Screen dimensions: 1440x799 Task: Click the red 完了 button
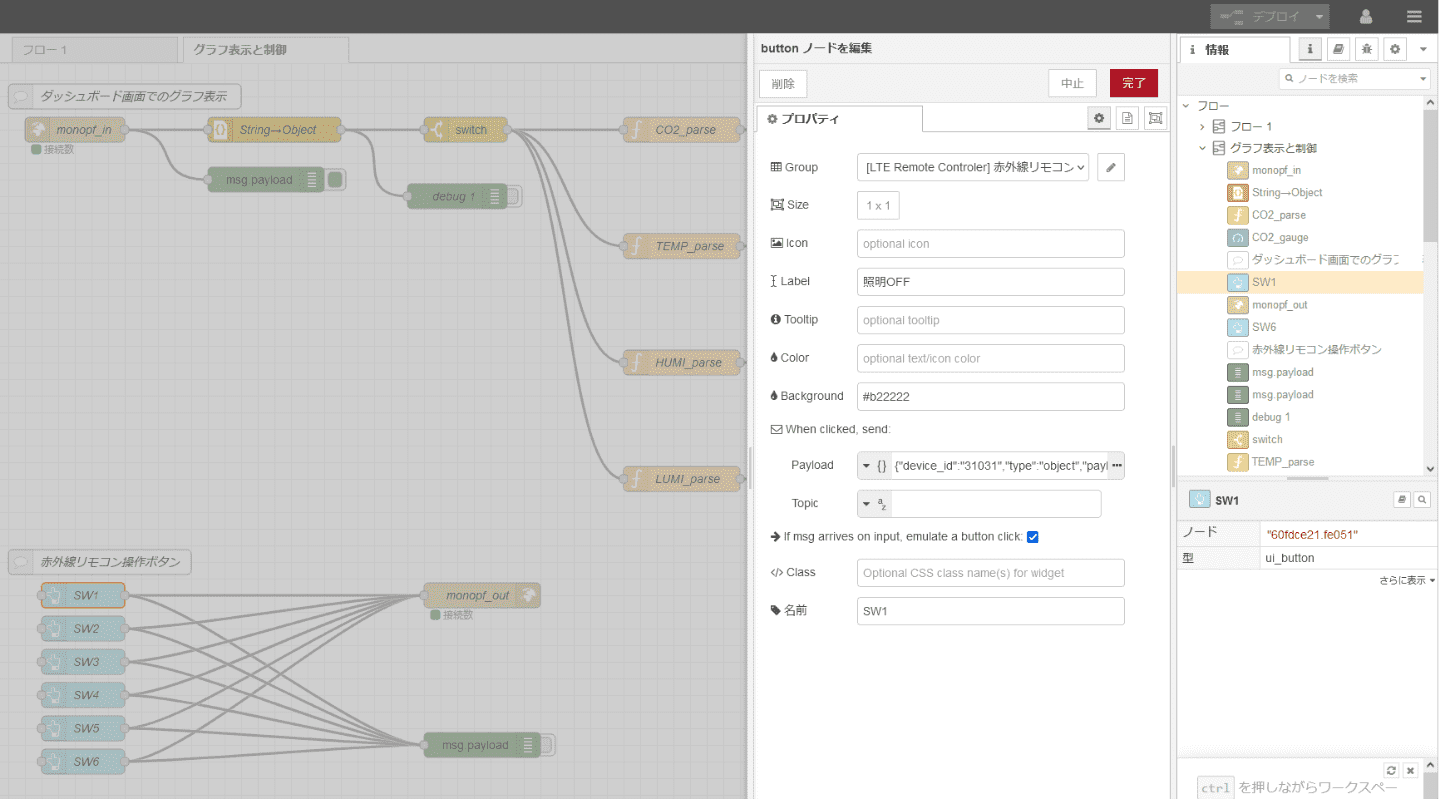click(1133, 83)
